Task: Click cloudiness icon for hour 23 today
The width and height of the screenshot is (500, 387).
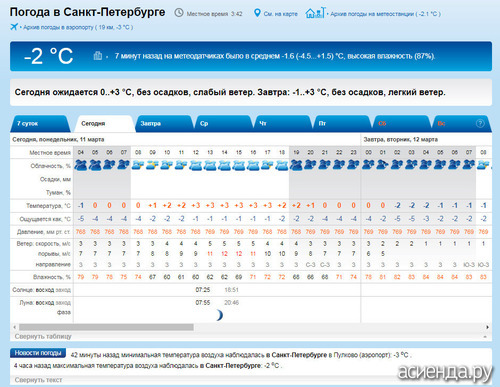Action: point(353,165)
